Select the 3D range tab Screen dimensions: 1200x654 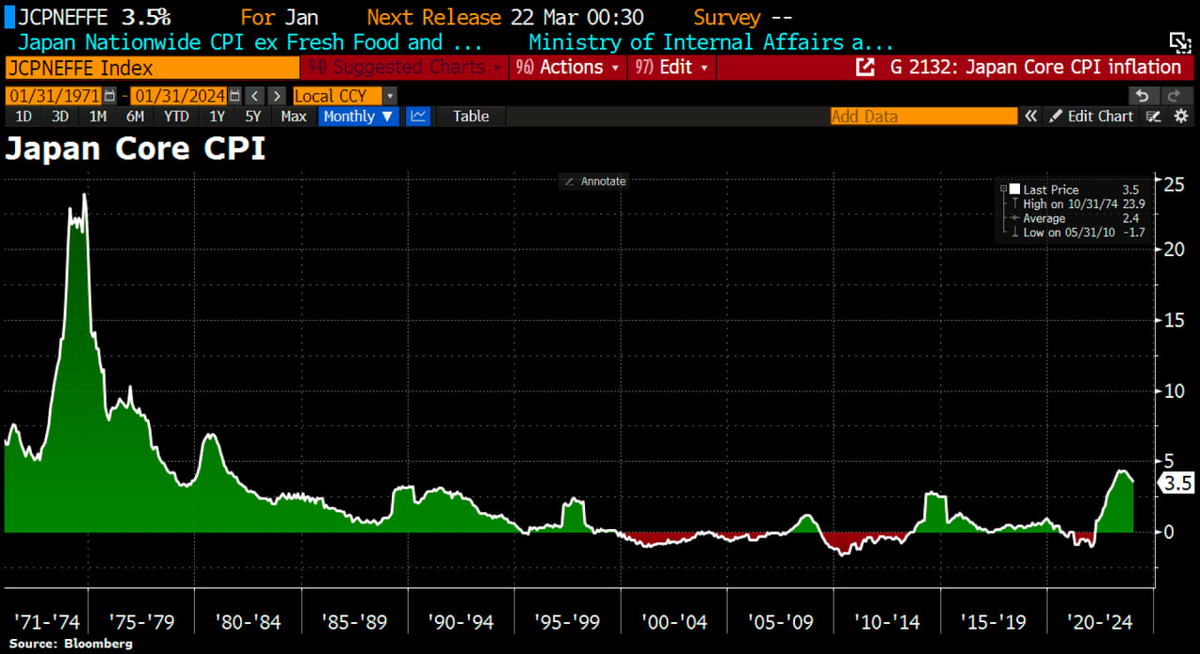tap(60, 116)
